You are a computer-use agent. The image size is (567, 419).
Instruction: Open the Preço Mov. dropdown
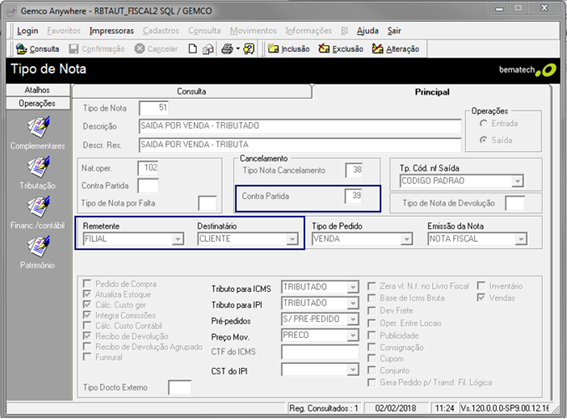coord(353,335)
